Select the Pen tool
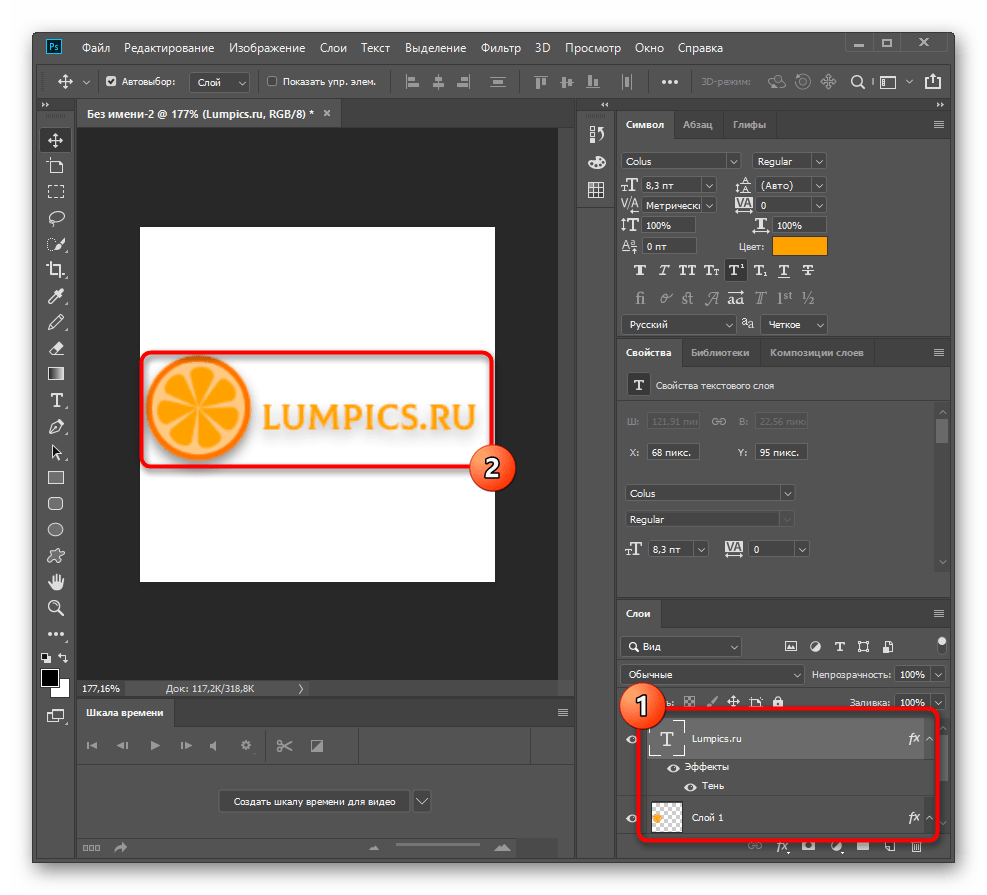This screenshot has height=895, width=987. pos(55,426)
